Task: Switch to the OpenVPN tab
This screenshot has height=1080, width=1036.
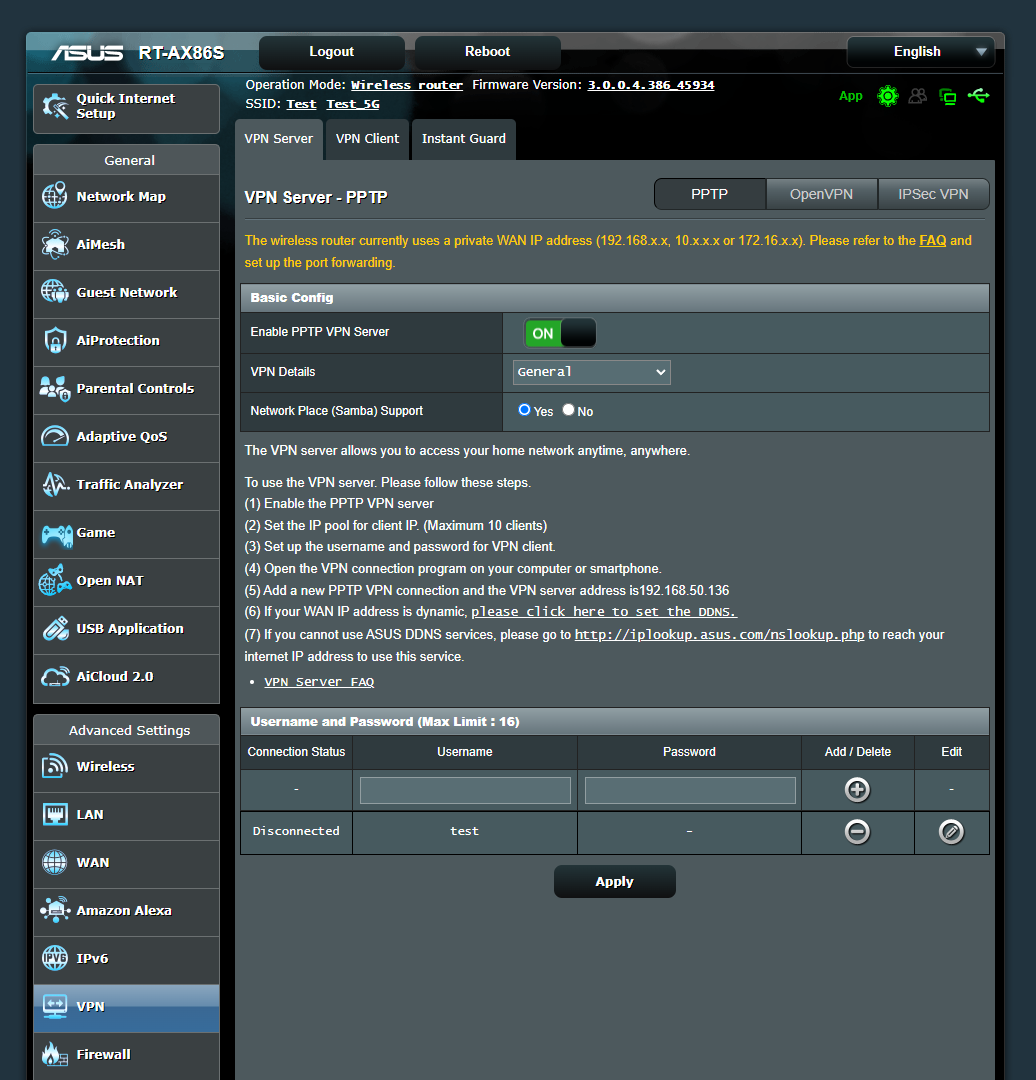Action: pos(821,194)
